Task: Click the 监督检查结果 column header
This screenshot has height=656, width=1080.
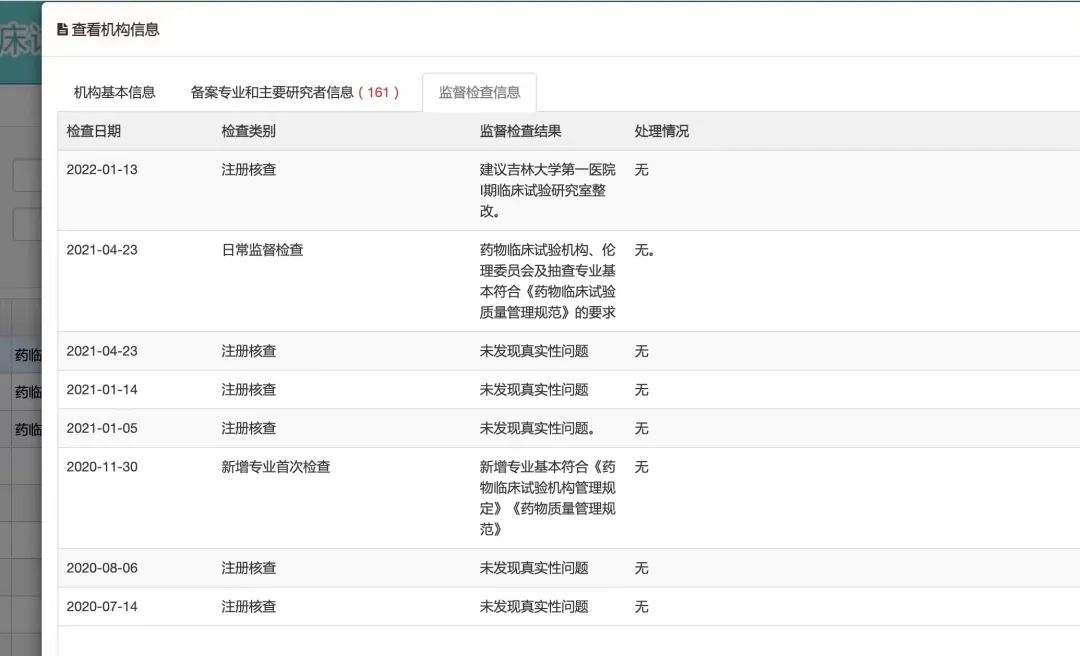Action: (520, 131)
